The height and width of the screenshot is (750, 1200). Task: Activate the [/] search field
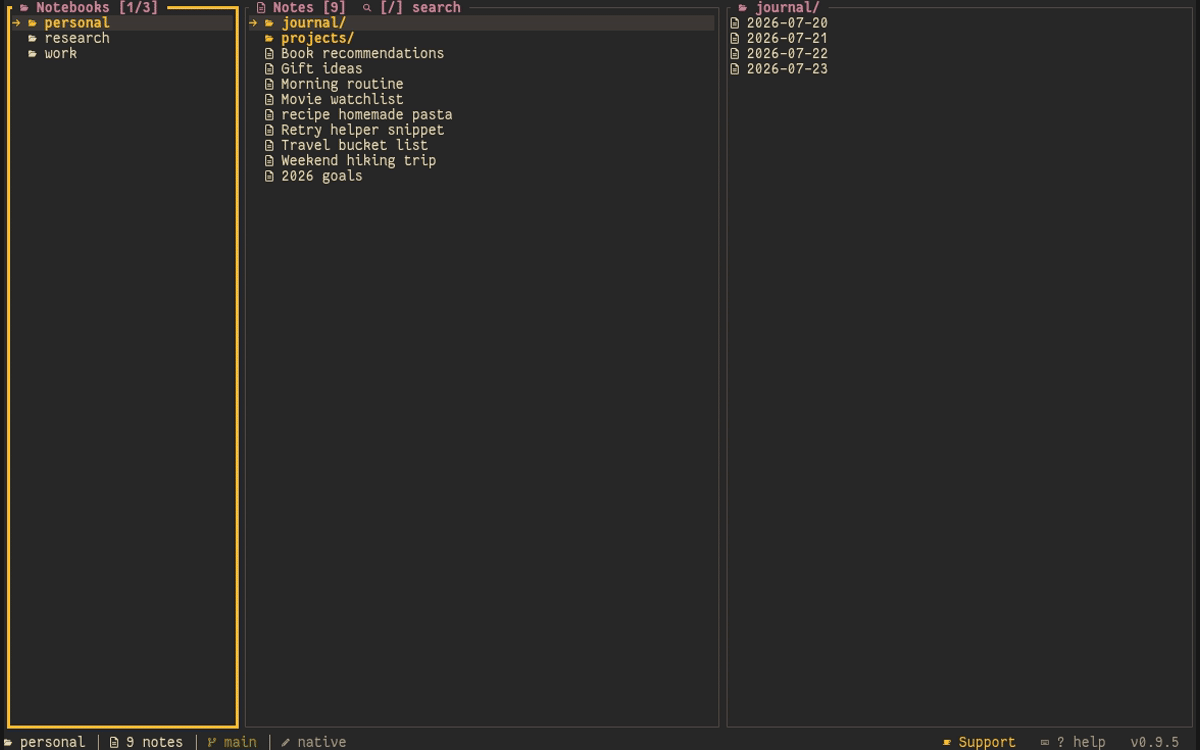pyautogui.click(x=420, y=7)
